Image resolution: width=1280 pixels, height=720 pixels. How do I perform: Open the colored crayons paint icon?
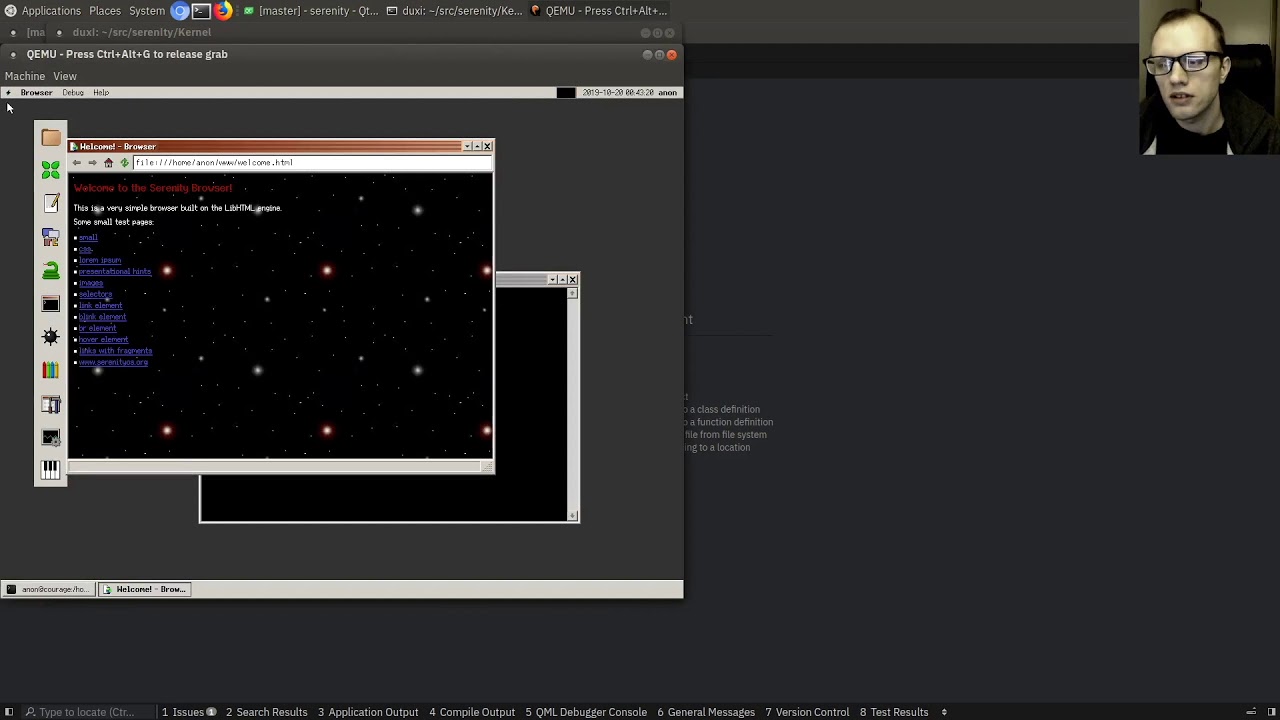click(x=51, y=370)
